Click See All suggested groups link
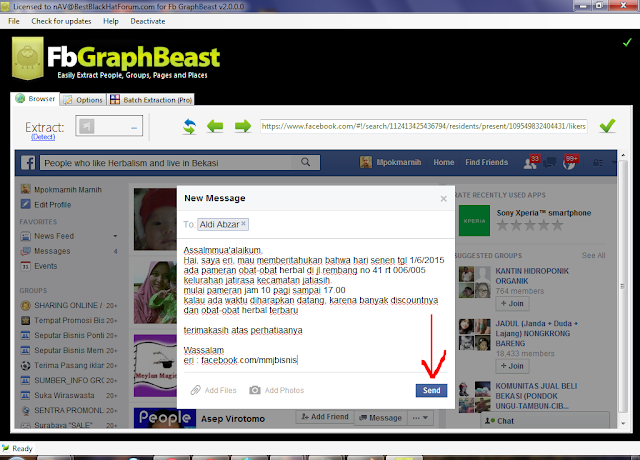Screen dimensions: 640x460 click(593, 256)
